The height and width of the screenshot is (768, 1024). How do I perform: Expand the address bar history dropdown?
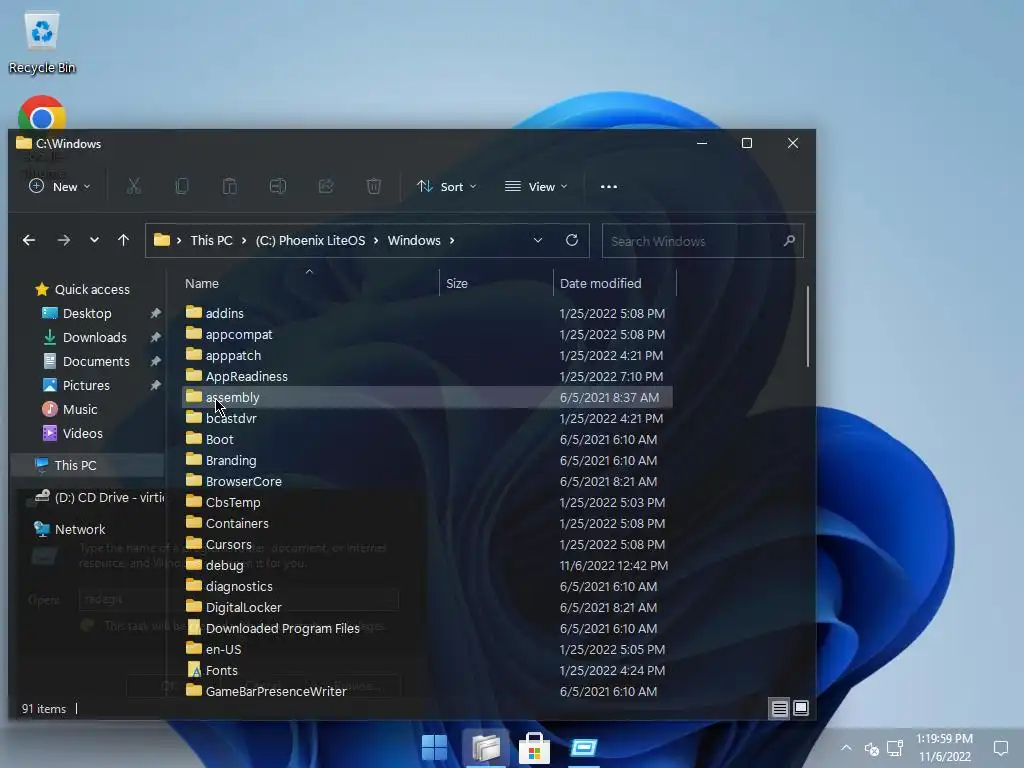point(537,240)
